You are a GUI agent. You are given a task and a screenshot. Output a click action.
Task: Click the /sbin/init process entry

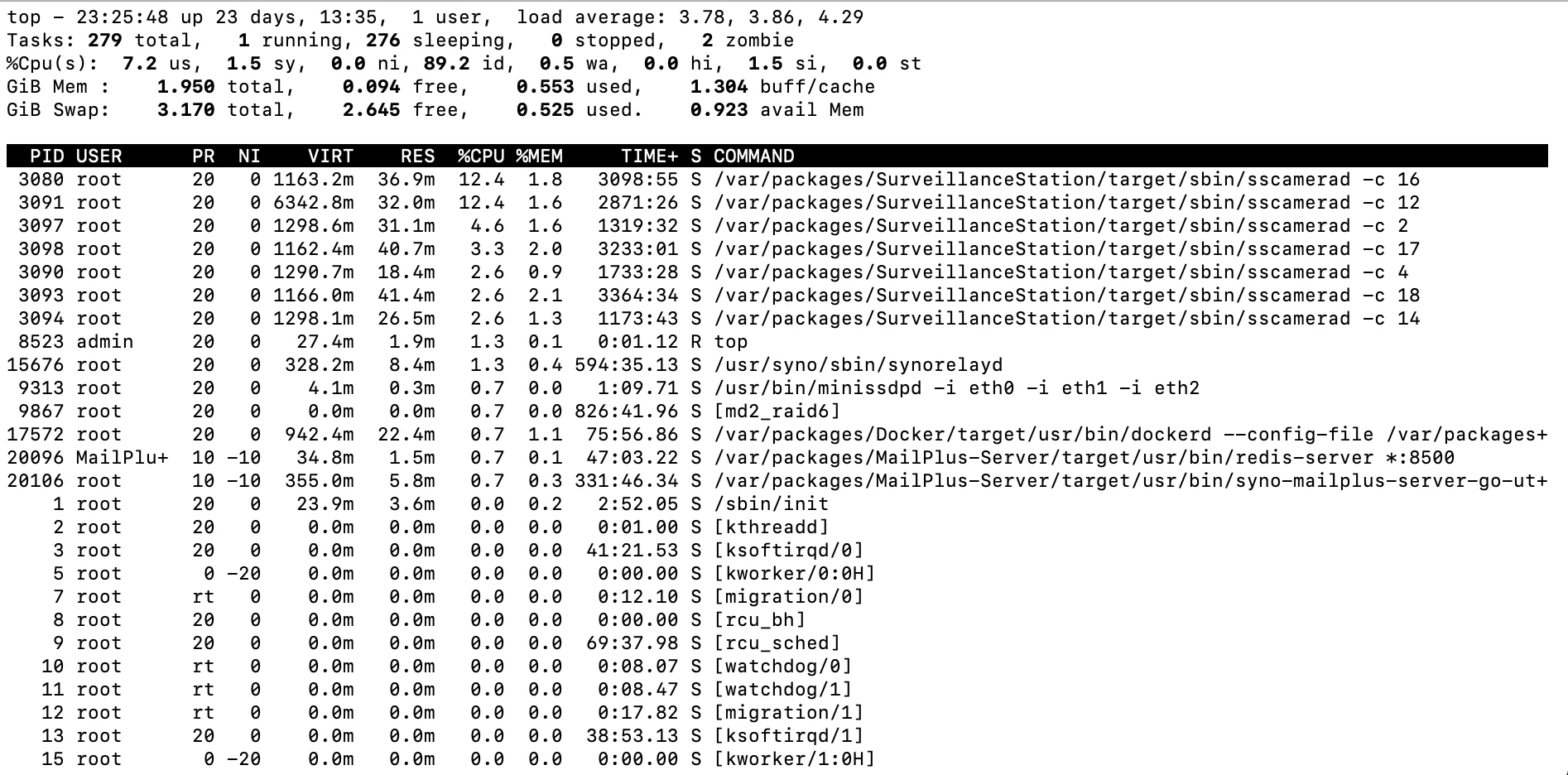click(x=771, y=504)
